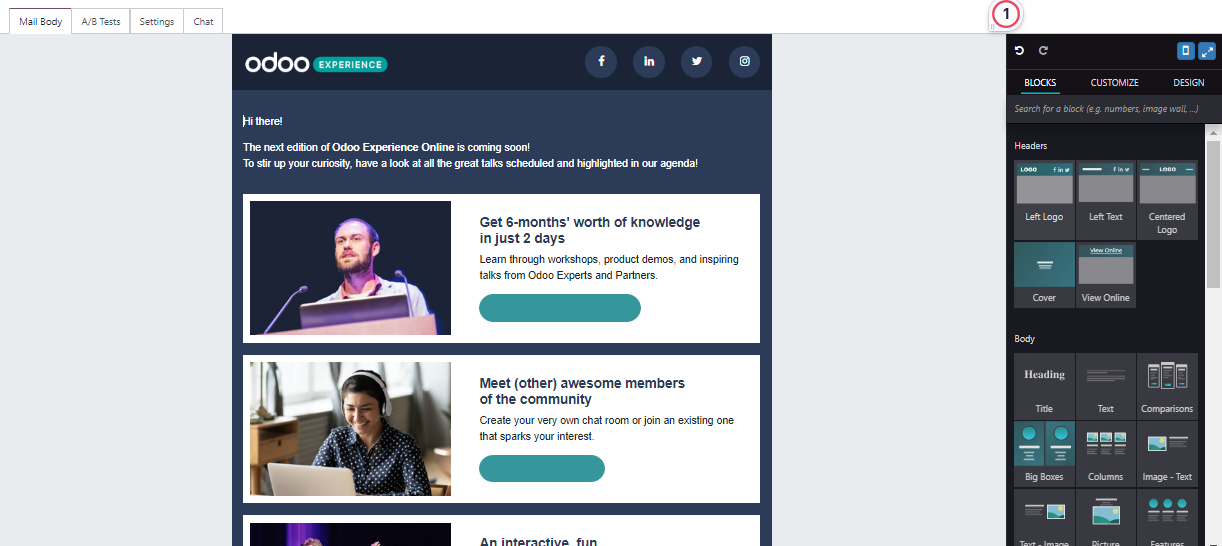The width and height of the screenshot is (1222, 546).
Task: Click the Facebook icon in the email header
Action: (601, 62)
